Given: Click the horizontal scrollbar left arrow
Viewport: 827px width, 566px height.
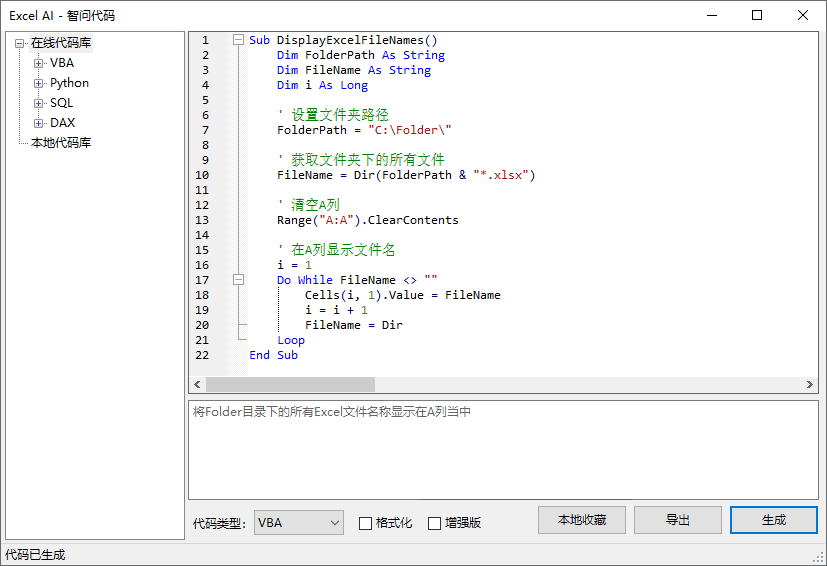Looking at the screenshot, I should pos(197,385).
